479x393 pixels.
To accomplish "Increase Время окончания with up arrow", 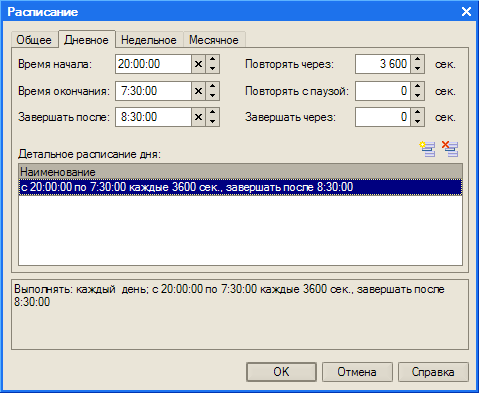I will point(212,86).
